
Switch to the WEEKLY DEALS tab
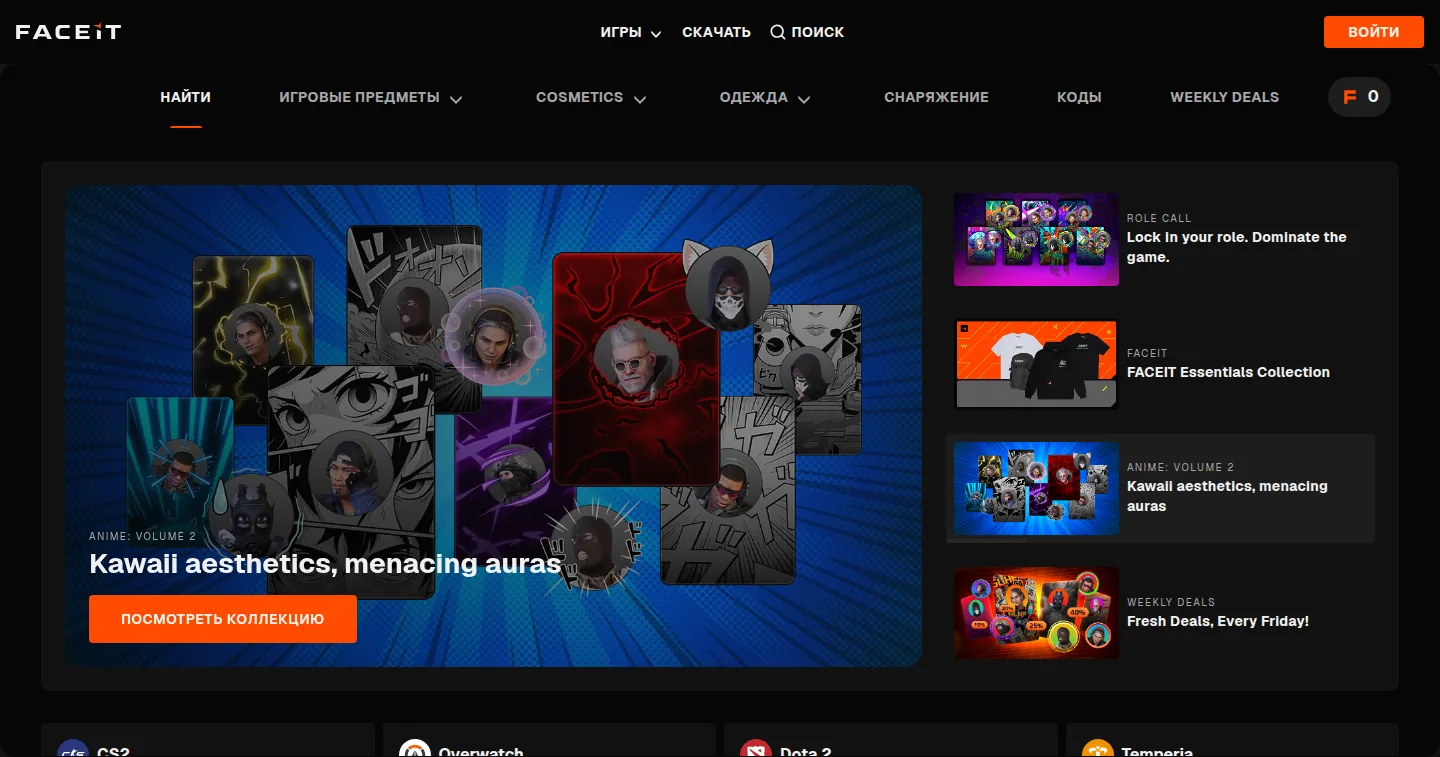pyautogui.click(x=1225, y=97)
